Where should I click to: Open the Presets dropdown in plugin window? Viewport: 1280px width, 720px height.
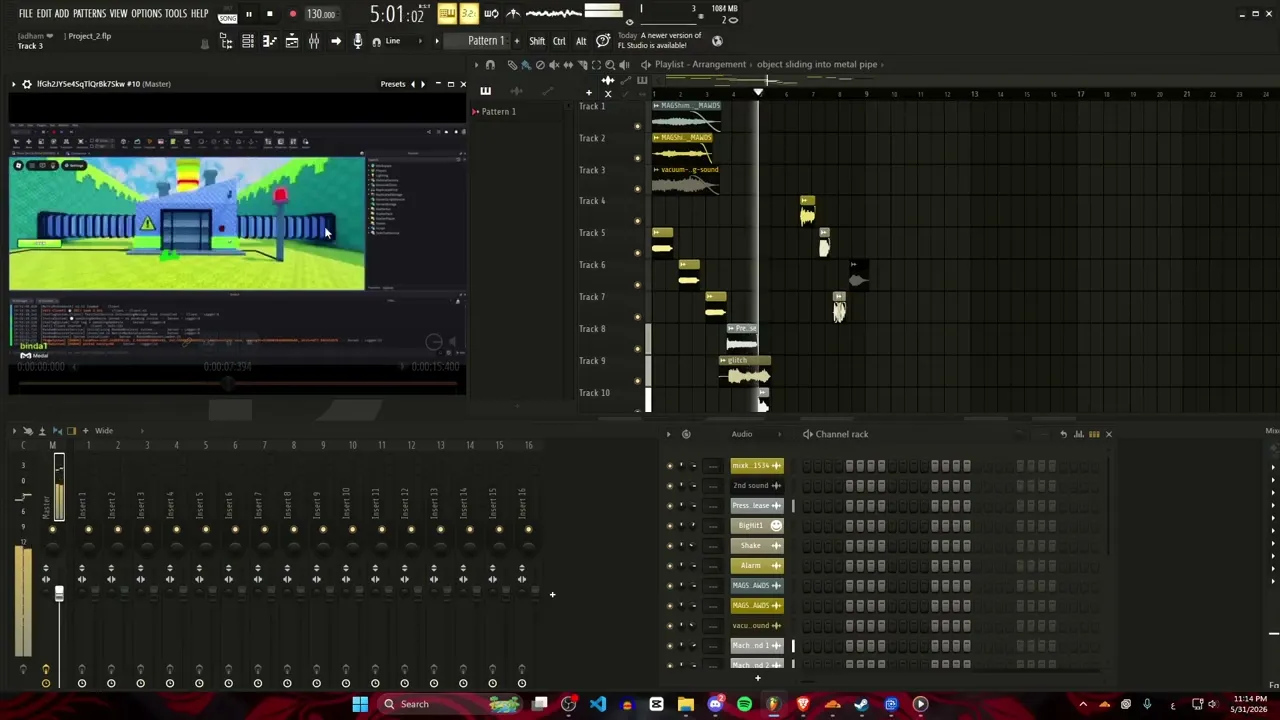coord(393,84)
